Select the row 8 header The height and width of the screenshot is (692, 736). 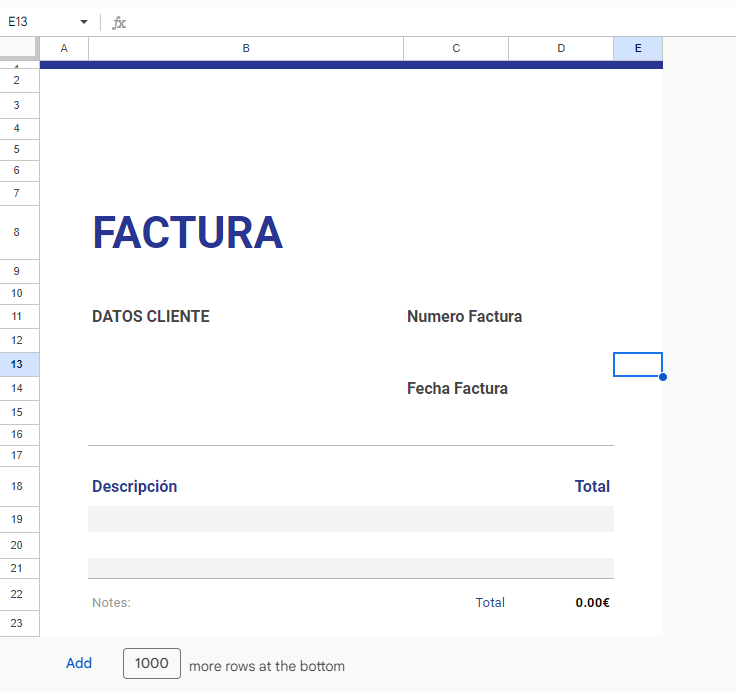(x=17, y=232)
